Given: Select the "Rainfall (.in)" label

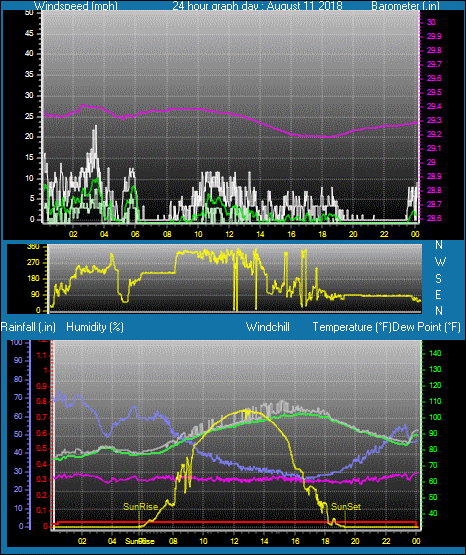Looking at the screenshot, I should click(28, 327).
